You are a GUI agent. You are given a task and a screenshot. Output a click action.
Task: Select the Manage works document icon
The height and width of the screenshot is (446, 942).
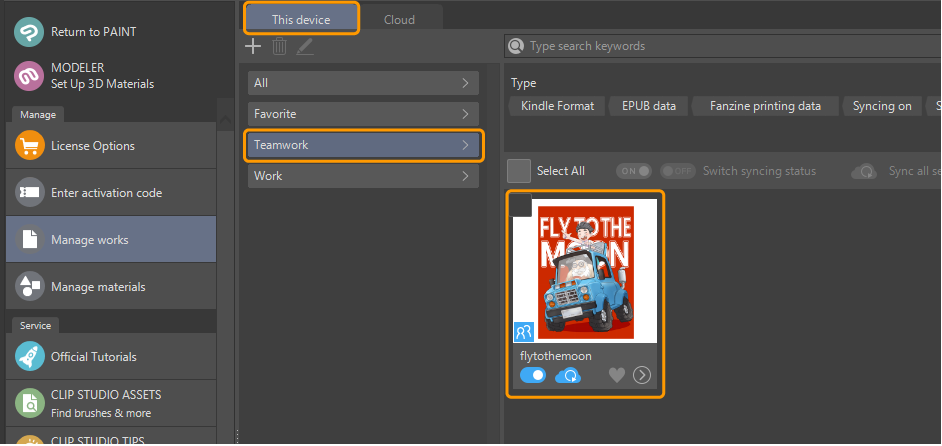click(29, 240)
